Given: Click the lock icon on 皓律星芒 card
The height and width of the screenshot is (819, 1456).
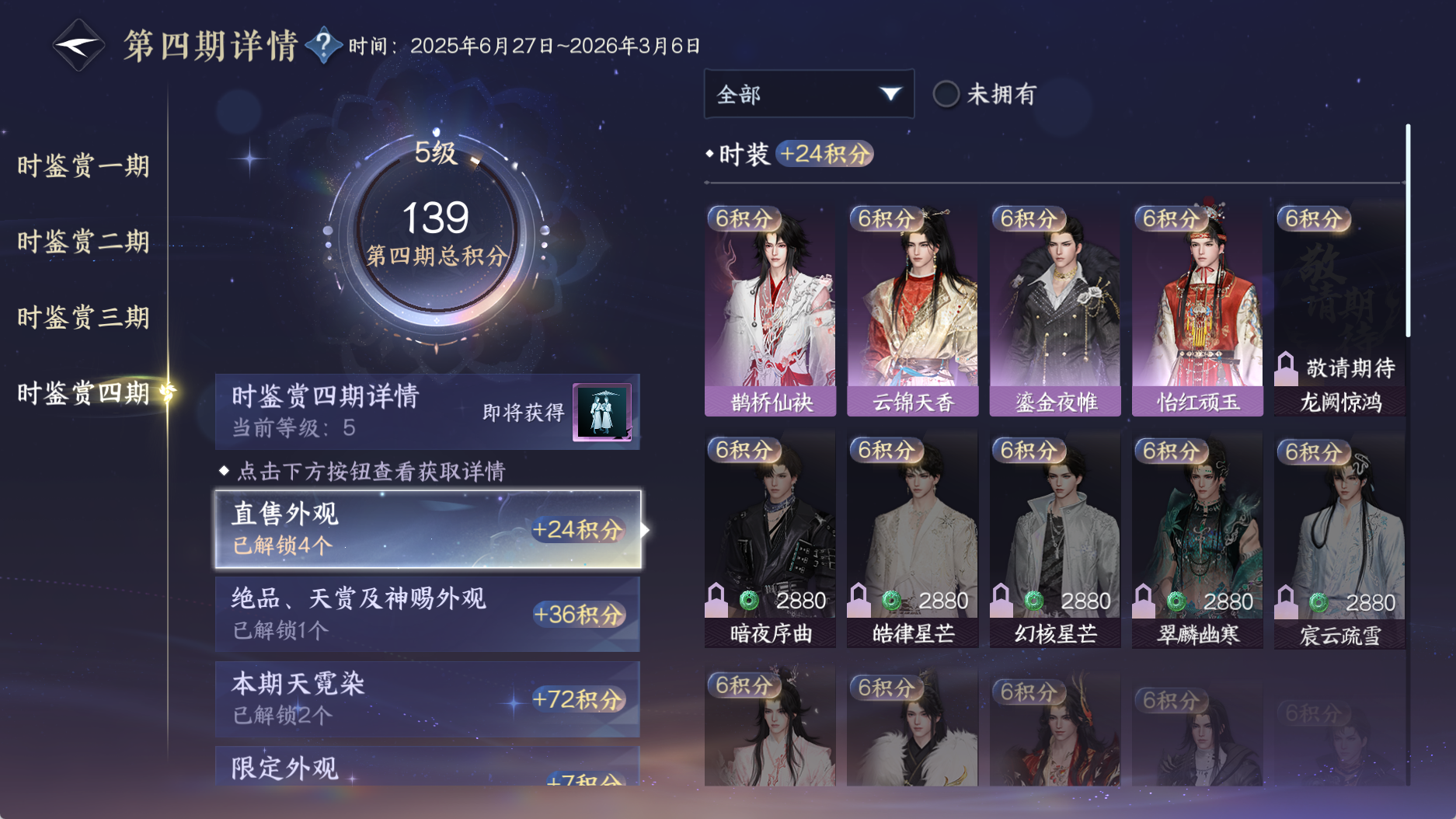Looking at the screenshot, I should [859, 600].
